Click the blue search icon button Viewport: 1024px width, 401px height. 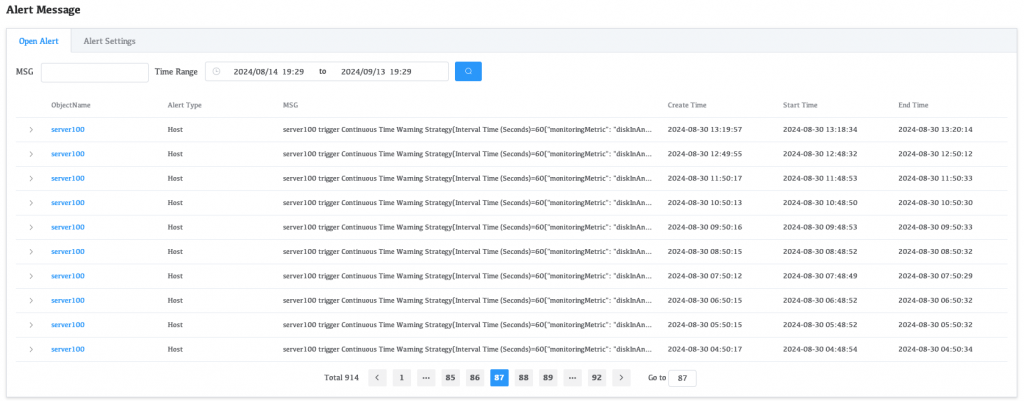click(468, 72)
